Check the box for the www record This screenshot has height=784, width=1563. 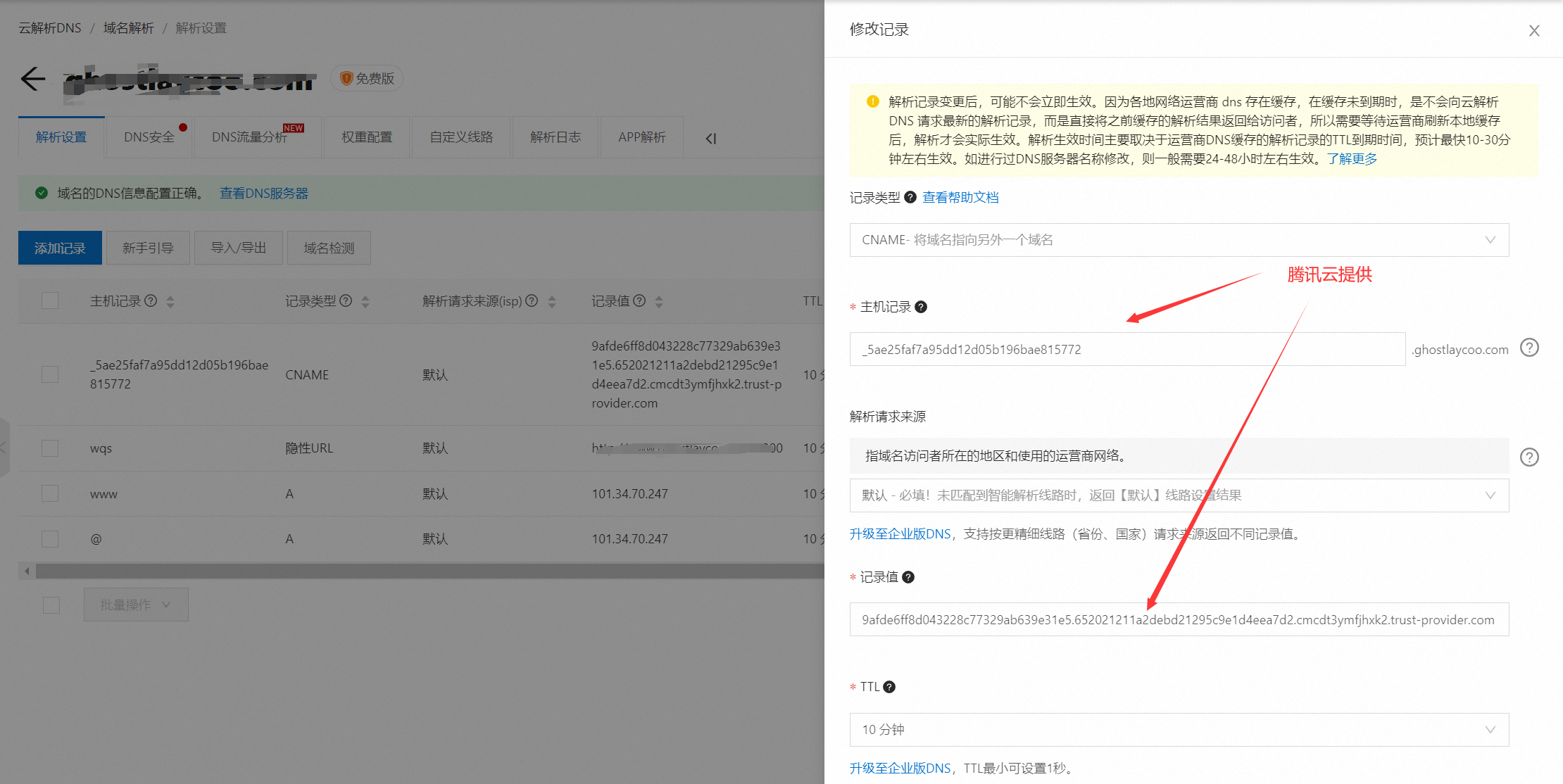(x=50, y=494)
